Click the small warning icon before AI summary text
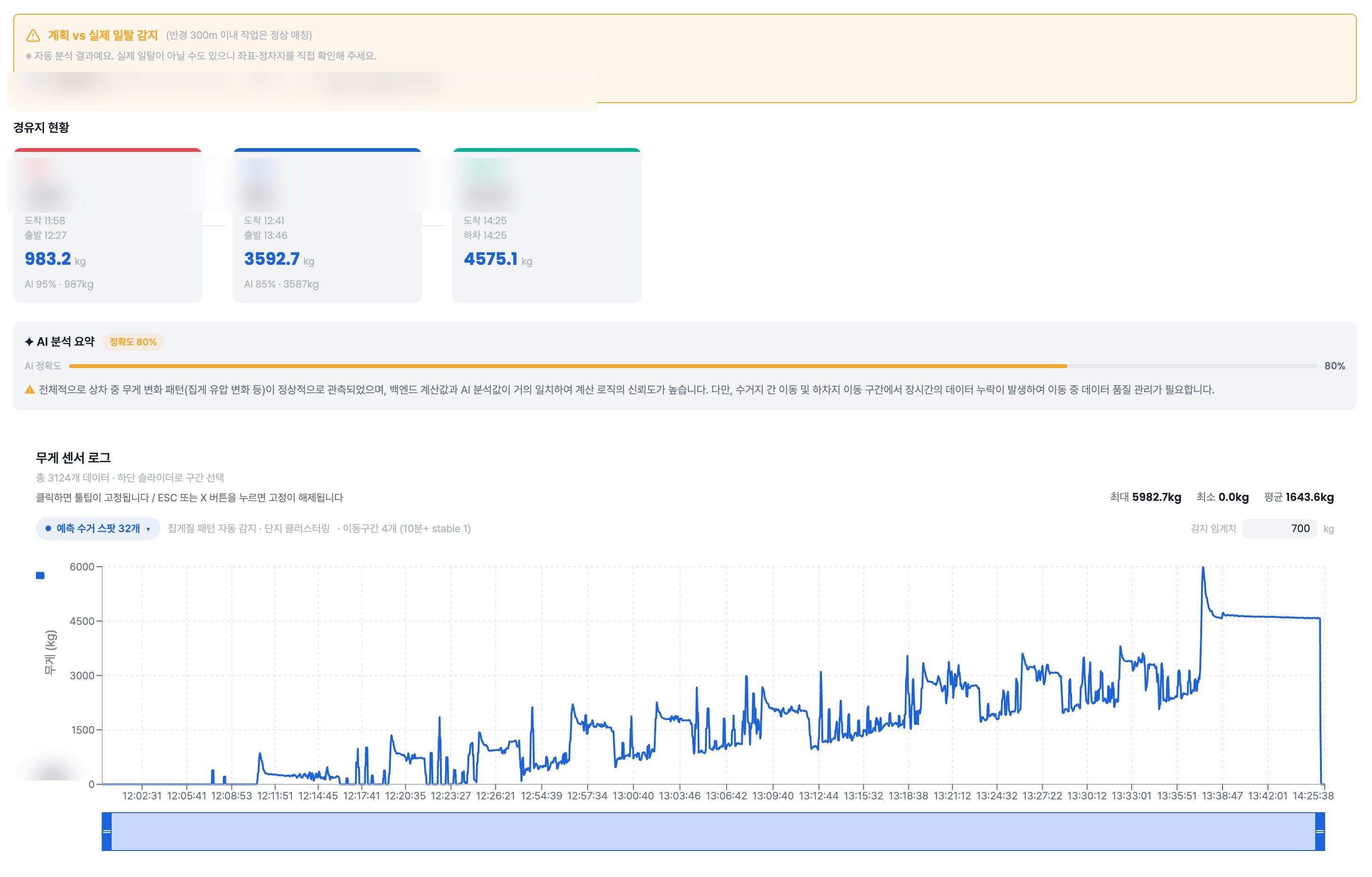1372x877 pixels. point(30,390)
